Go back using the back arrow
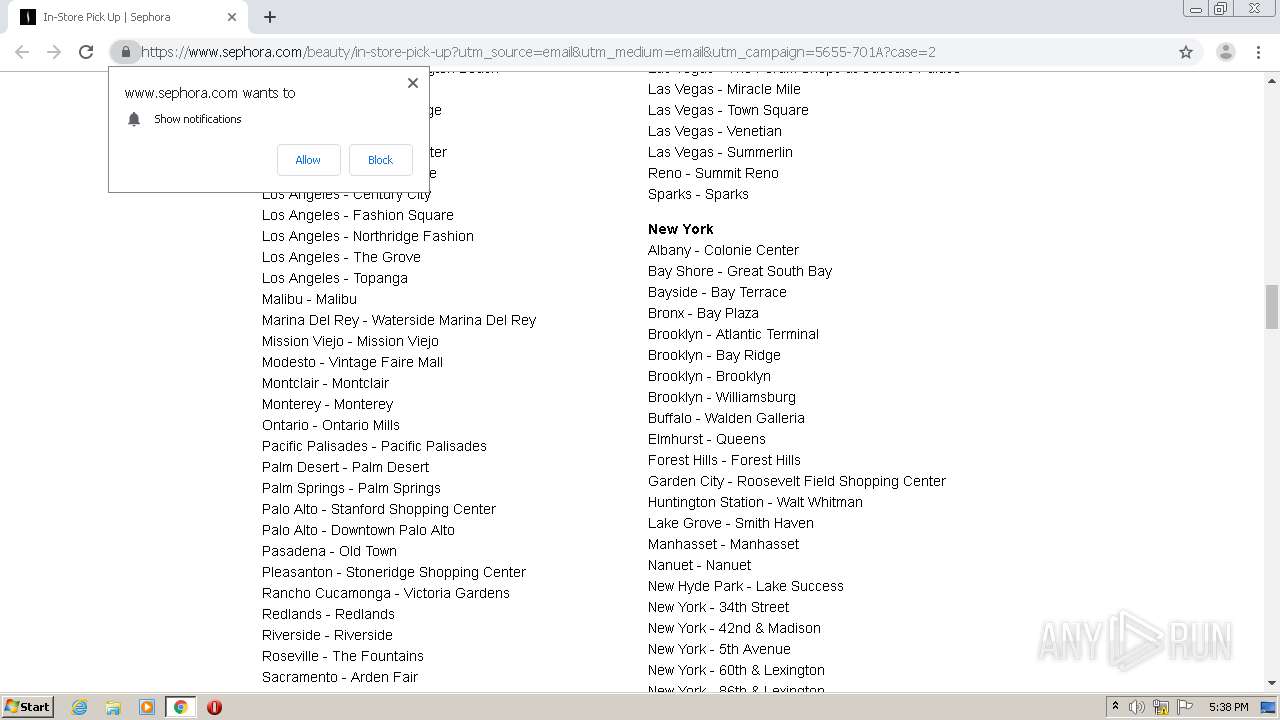This screenshot has width=1280, height=720. 22,52
